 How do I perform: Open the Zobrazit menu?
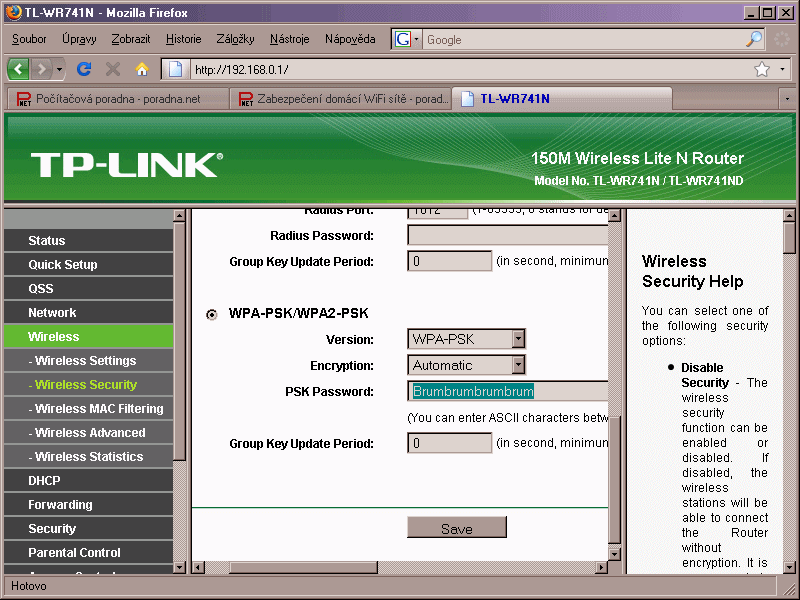131,39
